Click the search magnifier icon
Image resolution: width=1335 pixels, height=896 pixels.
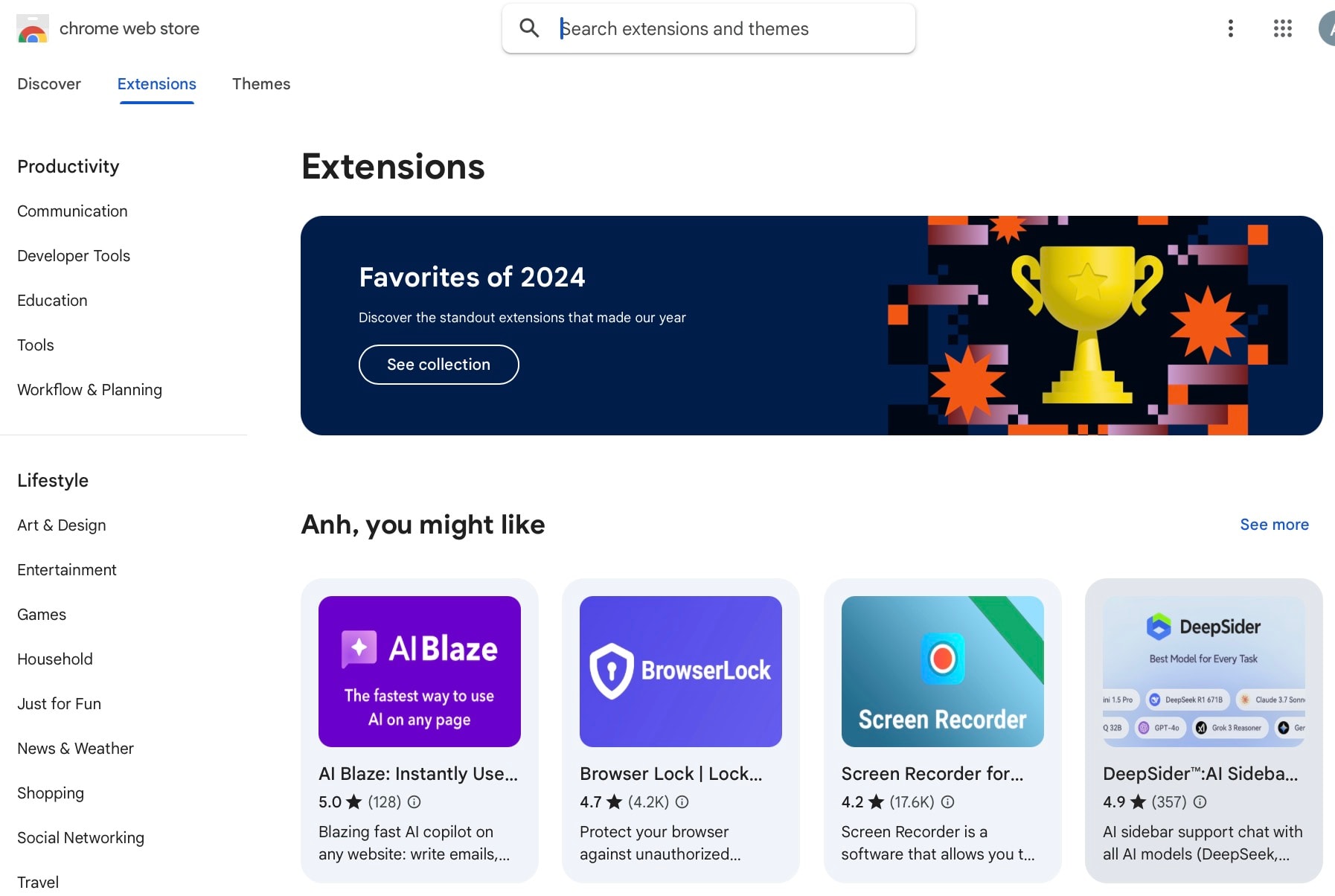coord(529,28)
